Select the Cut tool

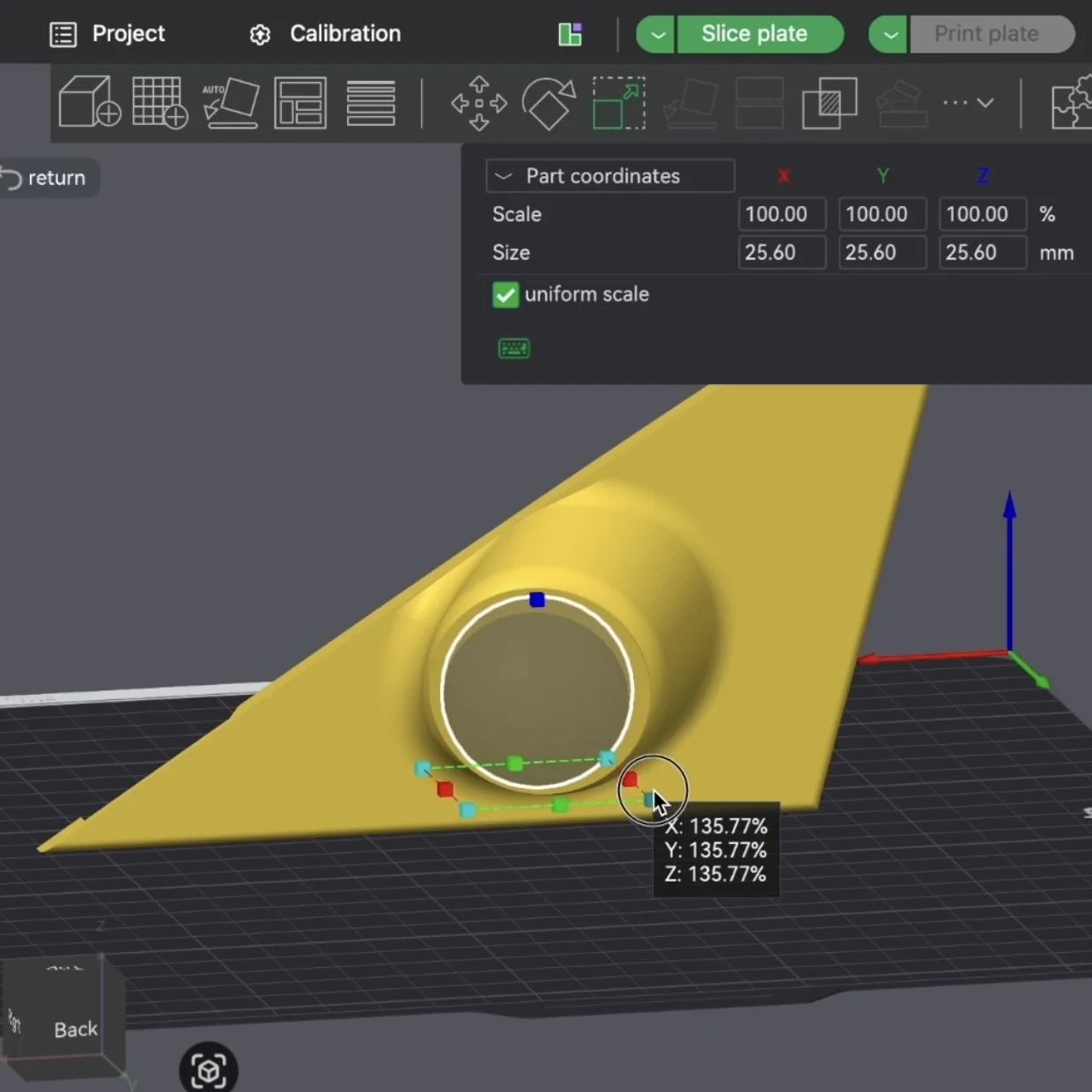click(x=759, y=103)
